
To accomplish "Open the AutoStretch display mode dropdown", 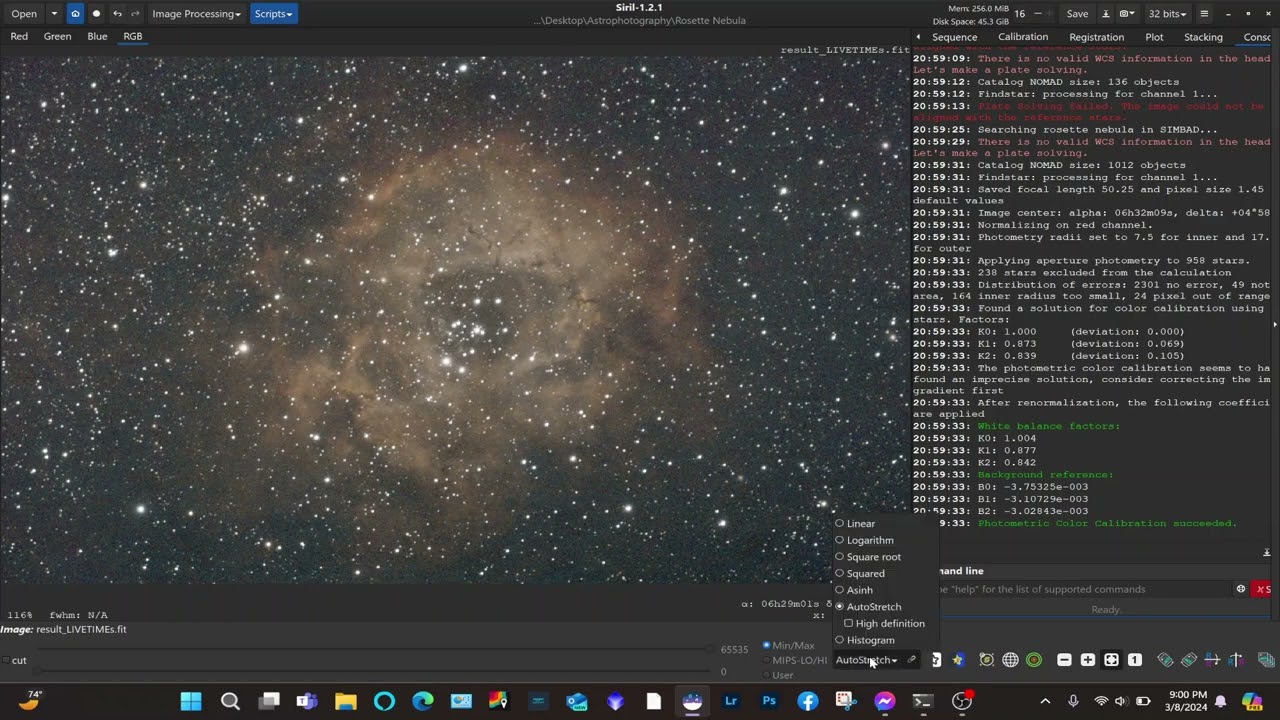I will [866, 660].
